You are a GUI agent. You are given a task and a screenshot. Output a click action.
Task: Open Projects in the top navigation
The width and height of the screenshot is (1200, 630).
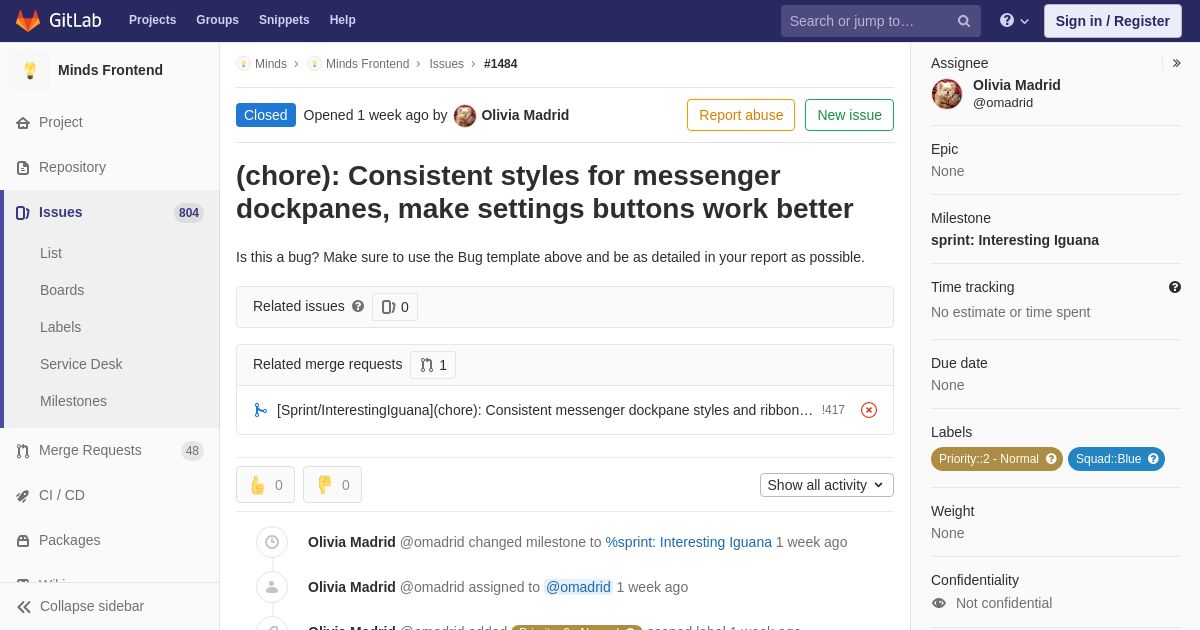(x=152, y=20)
